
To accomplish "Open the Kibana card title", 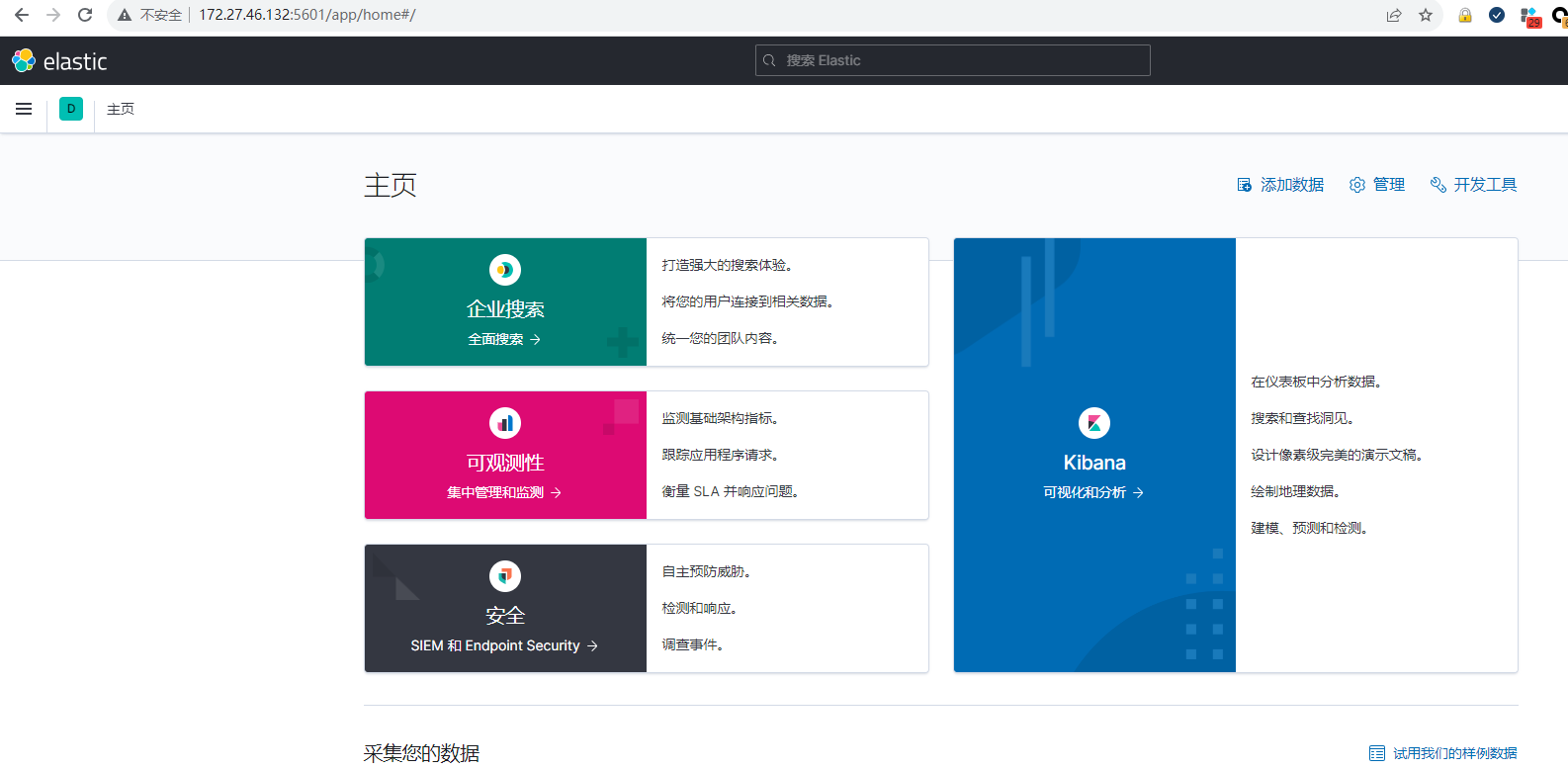I will (x=1094, y=463).
